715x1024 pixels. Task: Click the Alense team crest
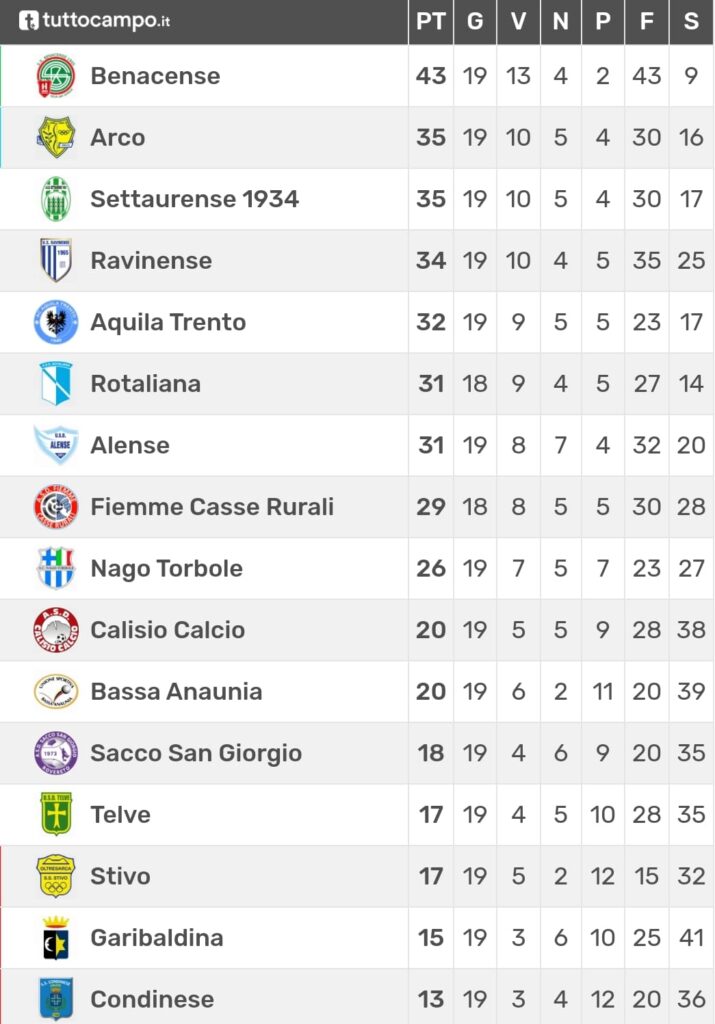coord(56,445)
